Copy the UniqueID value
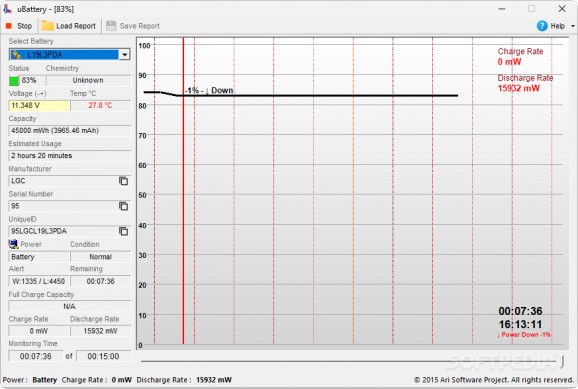The height and width of the screenshot is (389, 578). (x=123, y=231)
